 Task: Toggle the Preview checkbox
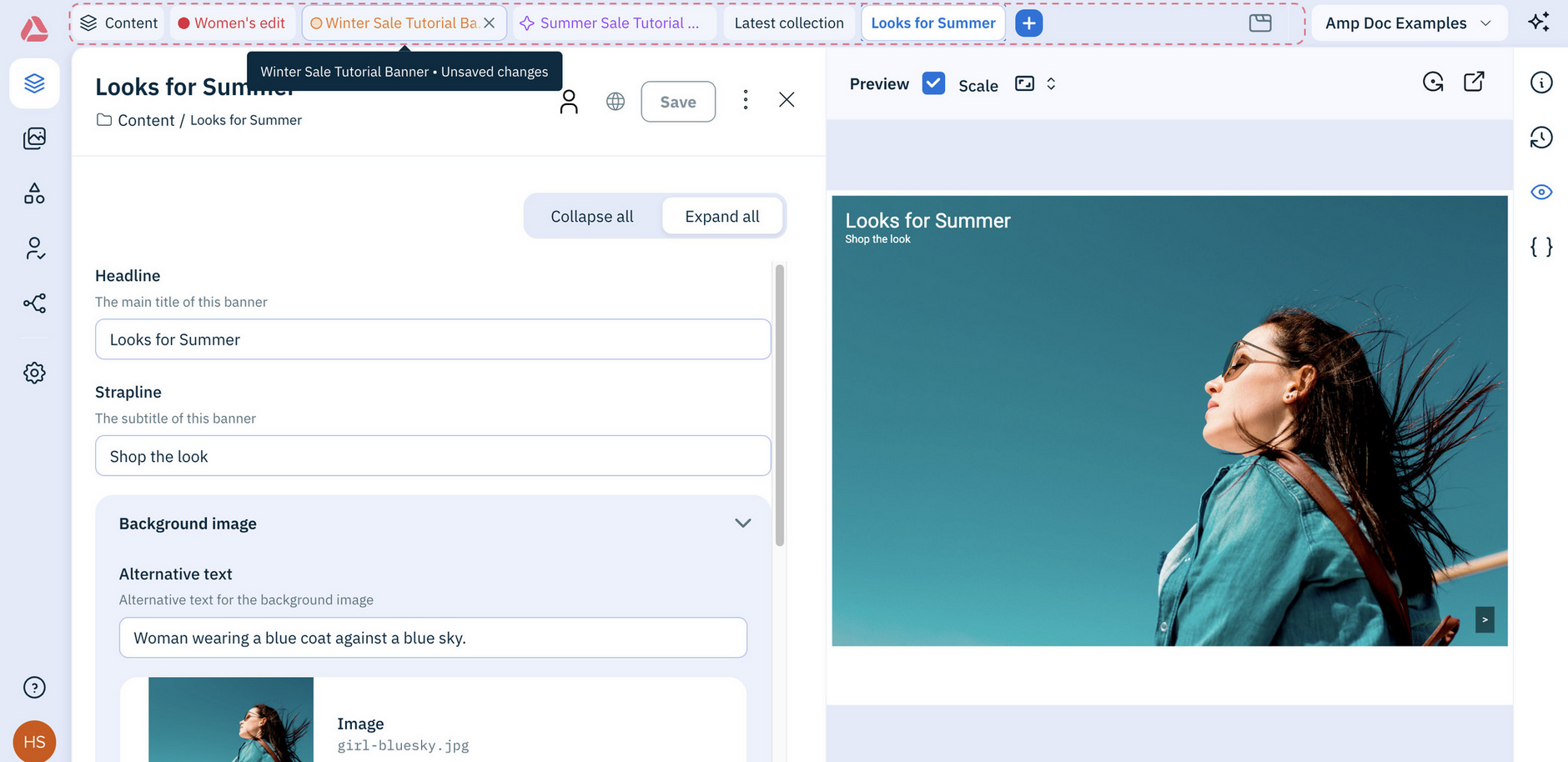click(x=933, y=83)
